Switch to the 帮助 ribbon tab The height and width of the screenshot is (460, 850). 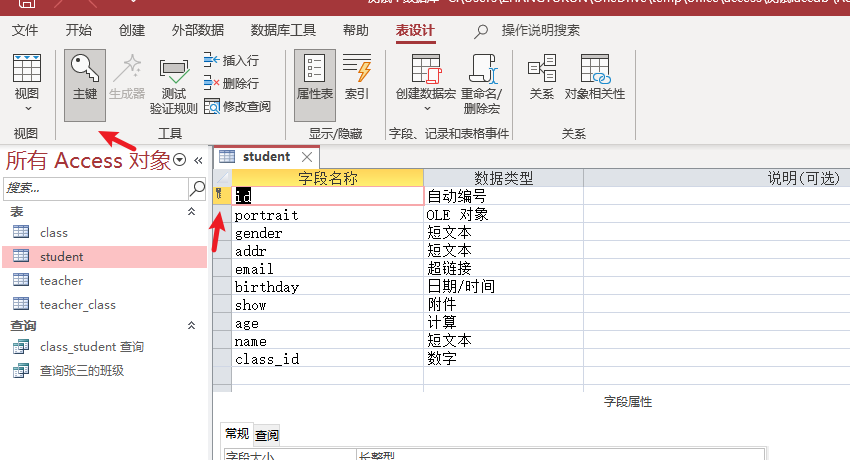[x=356, y=30]
